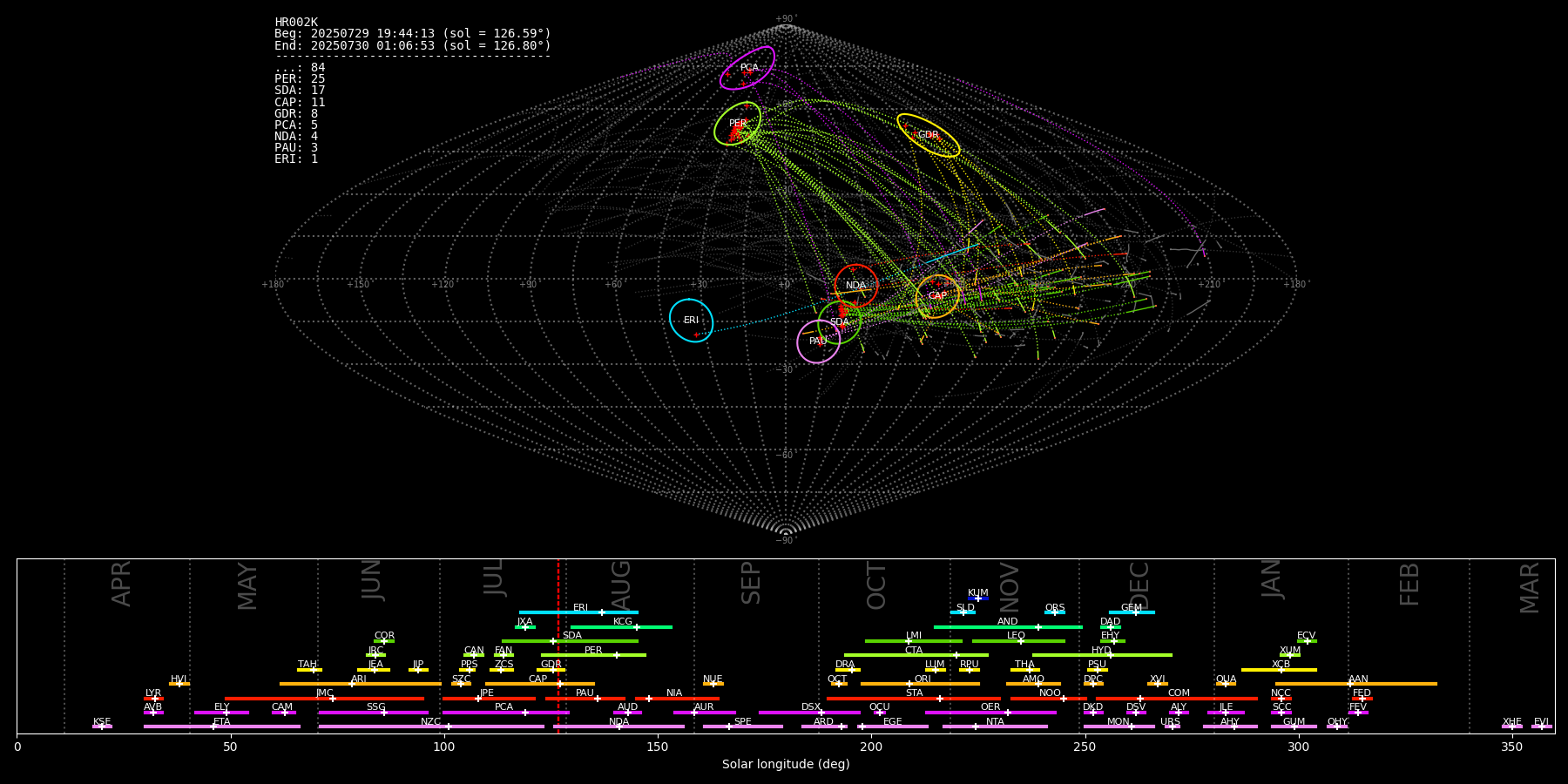The image size is (1568, 784).
Task: Click the yellow GDR radiant ellipse on sky map
Action: [929, 135]
